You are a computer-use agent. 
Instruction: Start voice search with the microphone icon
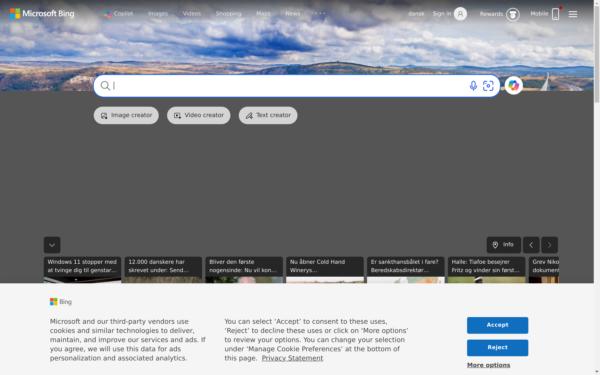(473, 86)
